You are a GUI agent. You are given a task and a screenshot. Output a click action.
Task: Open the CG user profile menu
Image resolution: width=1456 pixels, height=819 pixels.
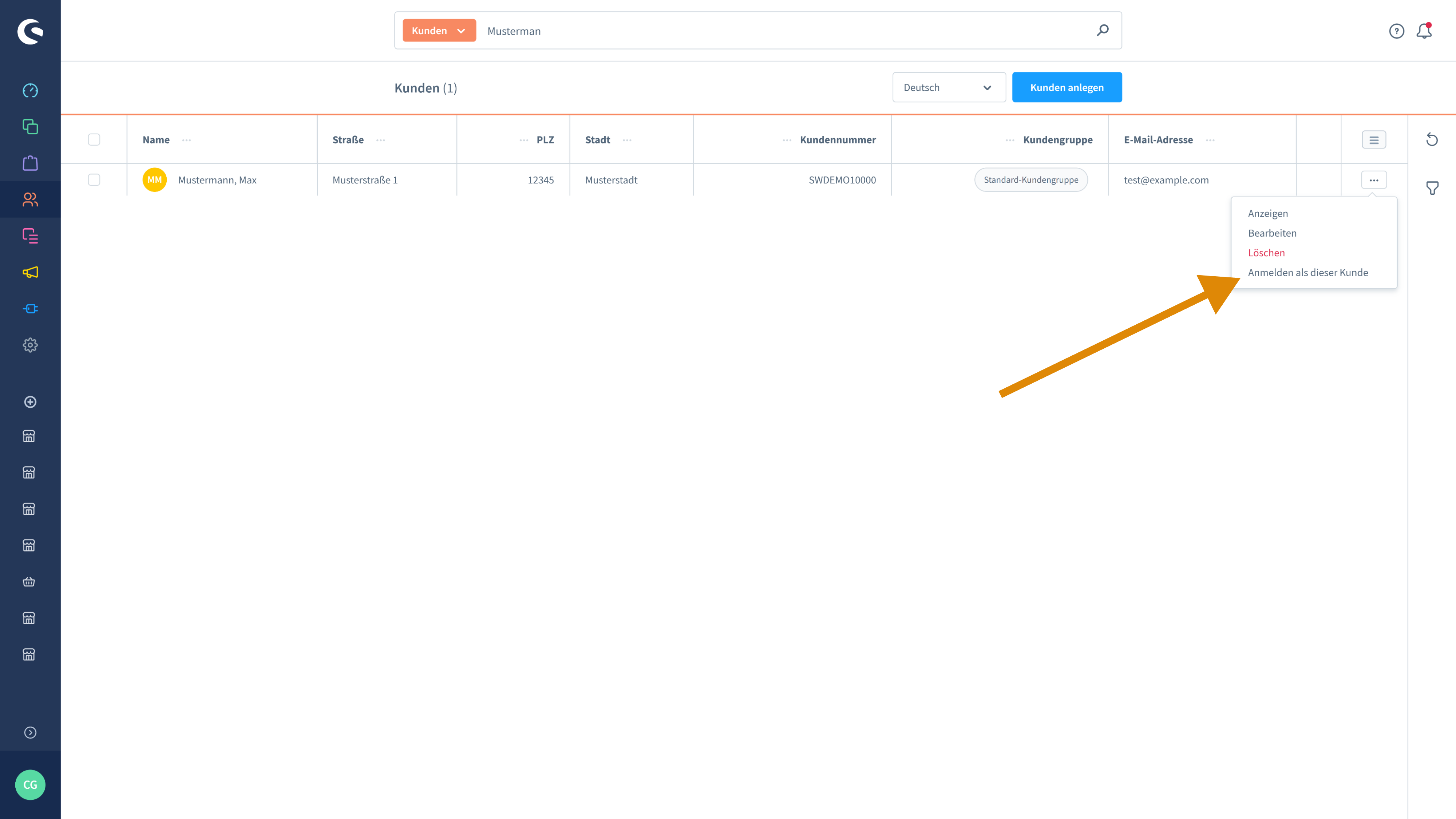point(30,784)
